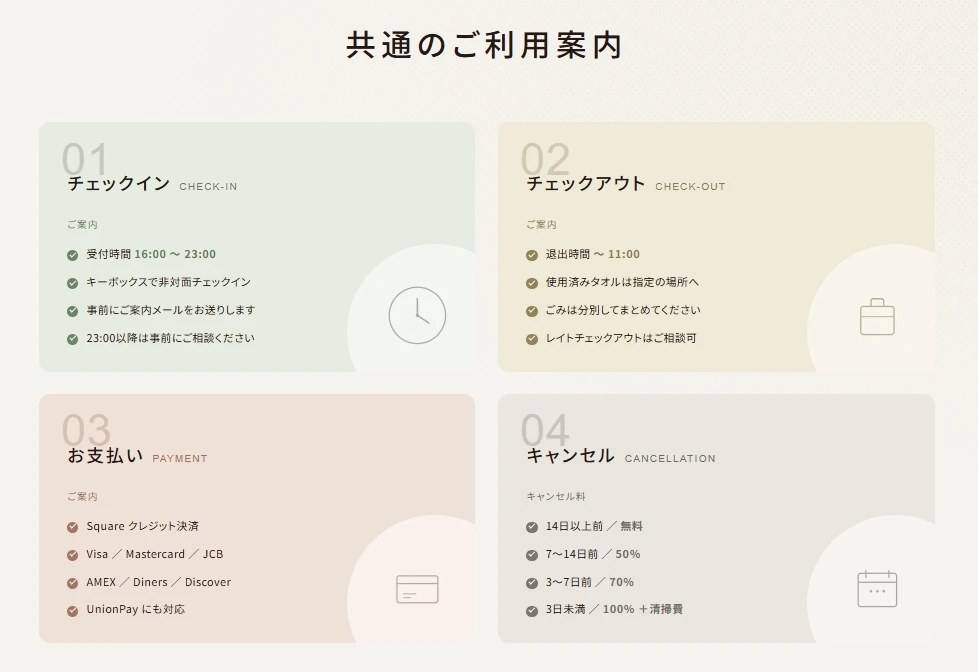Image resolution: width=978 pixels, height=672 pixels.
Task: Click the check icon beside 受付時間 16:00 ～ 23:00
Action: [72, 255]
